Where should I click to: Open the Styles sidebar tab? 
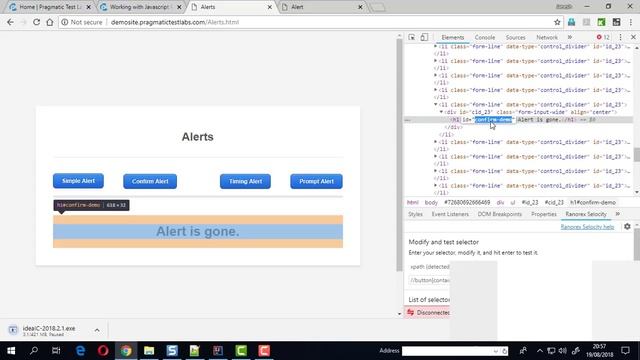click(x=416, y=214)
